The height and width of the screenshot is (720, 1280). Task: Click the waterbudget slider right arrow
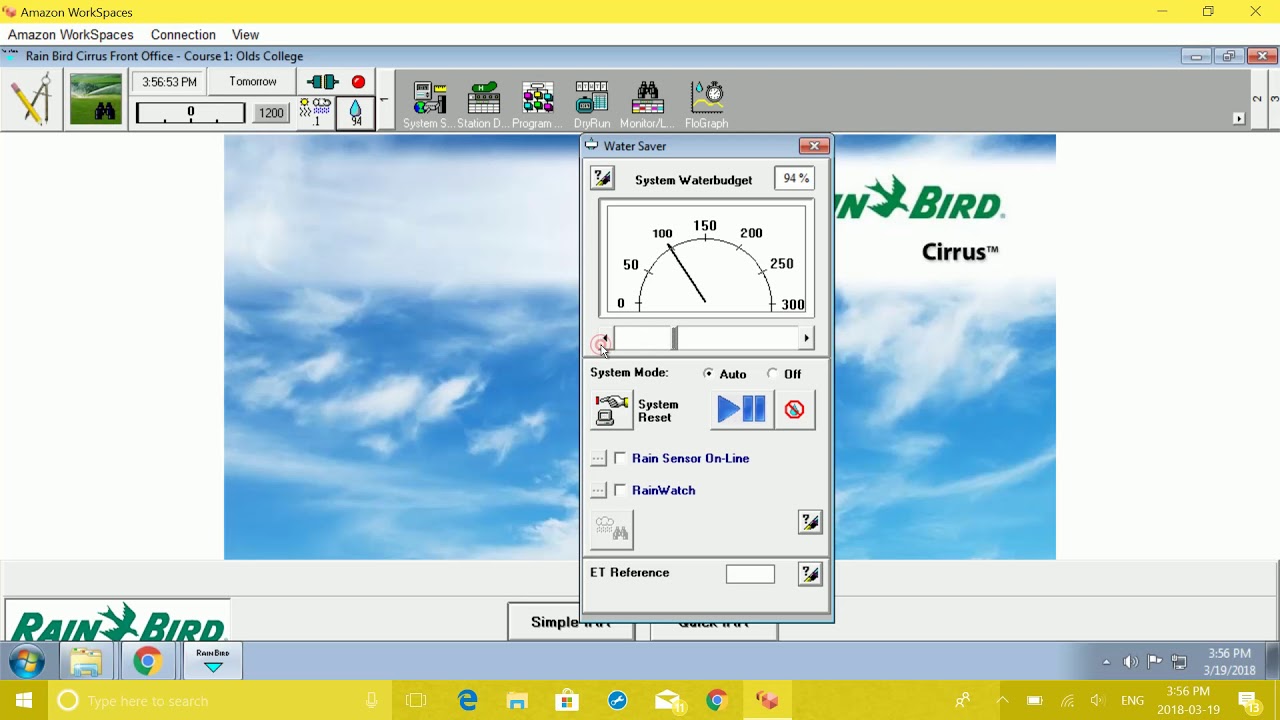click(x=806, y=339)
